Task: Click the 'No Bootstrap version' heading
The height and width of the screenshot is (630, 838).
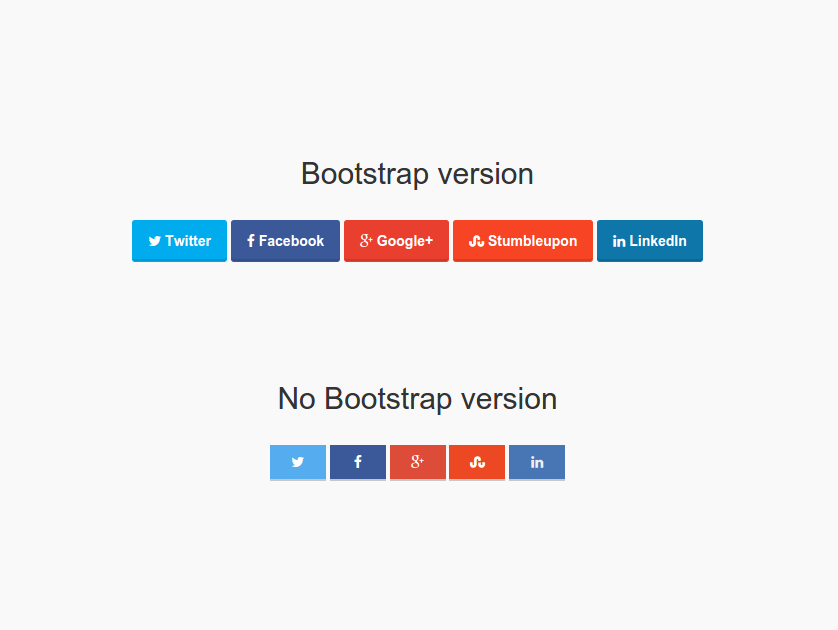Action: [417, 399]
